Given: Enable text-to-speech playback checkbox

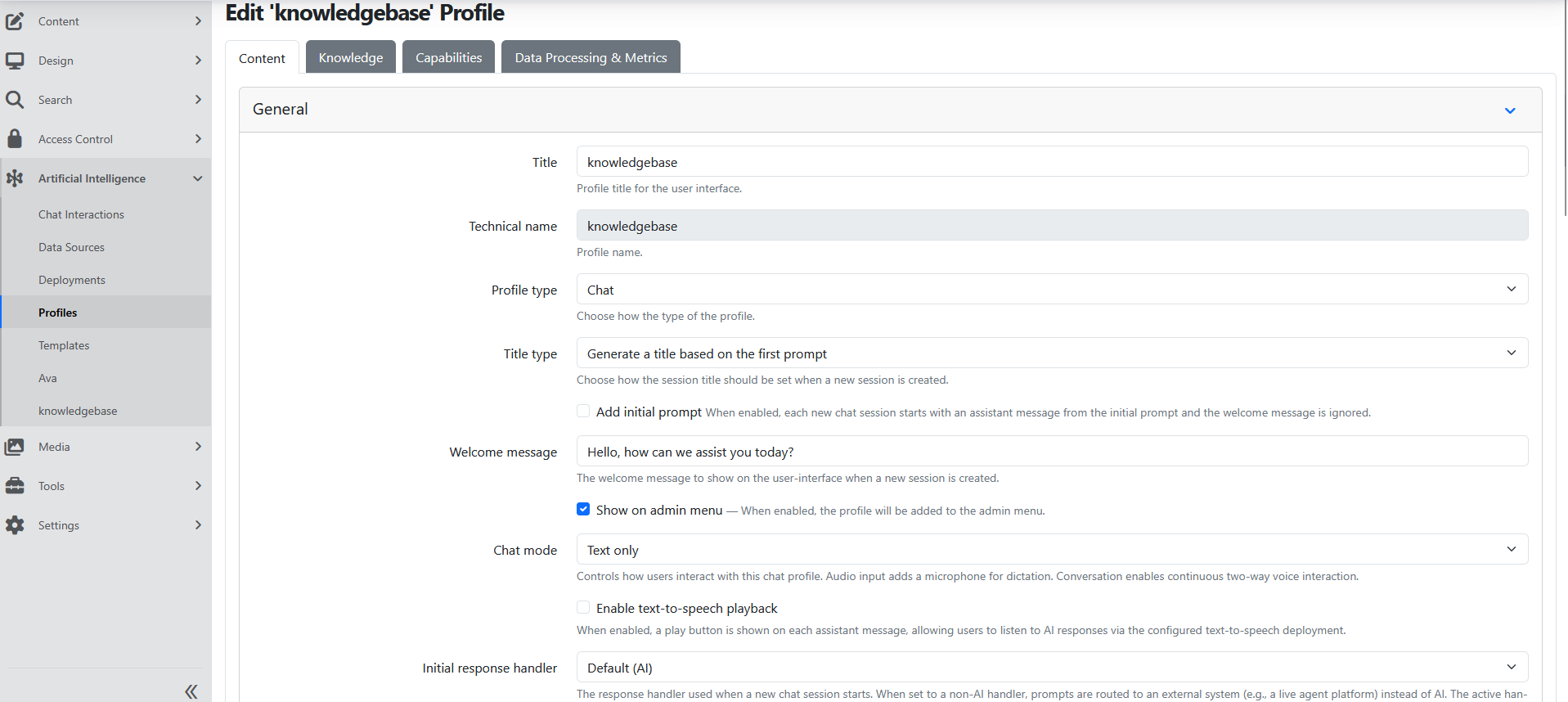Looking at the screenshot, I should (583, 607).
